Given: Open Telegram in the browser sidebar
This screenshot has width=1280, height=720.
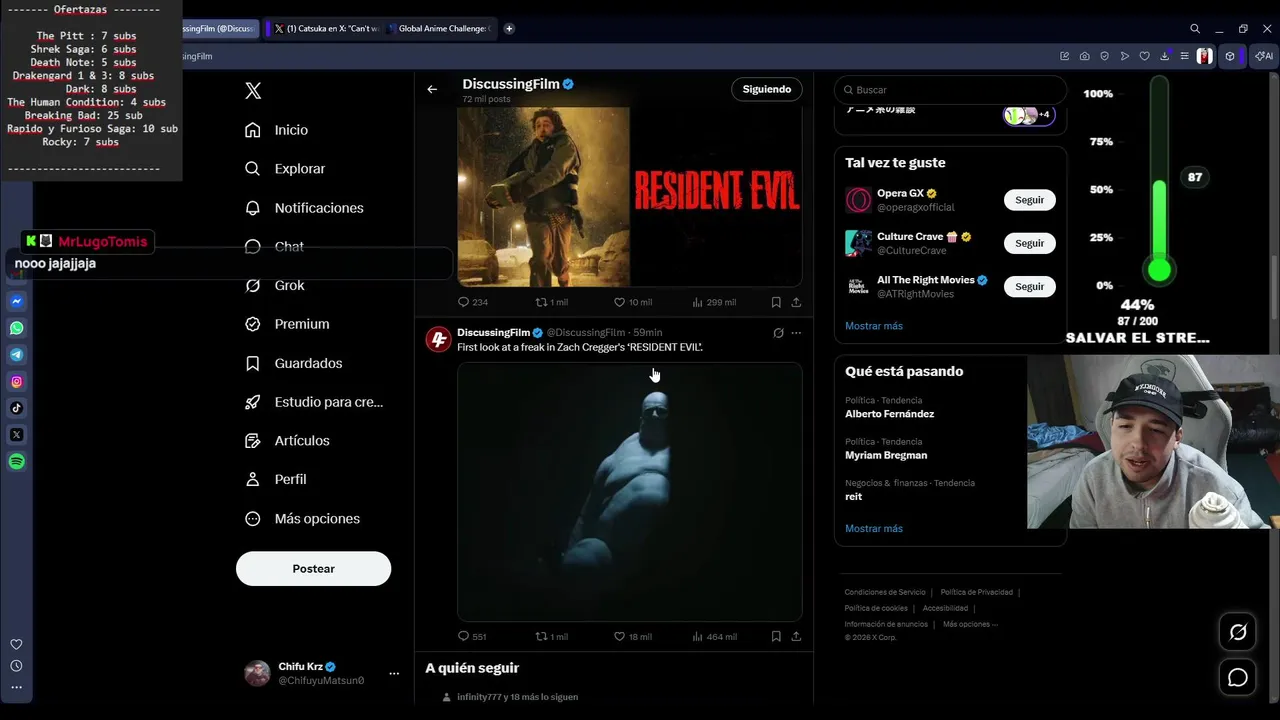Looking at the screenshot, I should 17,355.
